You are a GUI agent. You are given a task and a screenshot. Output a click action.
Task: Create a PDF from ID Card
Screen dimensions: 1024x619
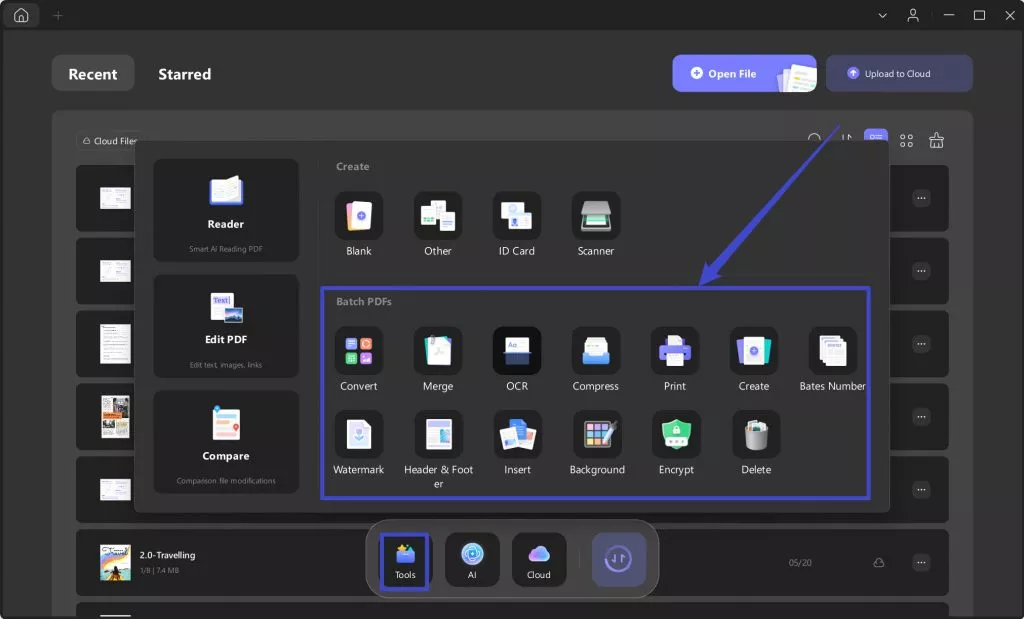(x=517, y=224)
